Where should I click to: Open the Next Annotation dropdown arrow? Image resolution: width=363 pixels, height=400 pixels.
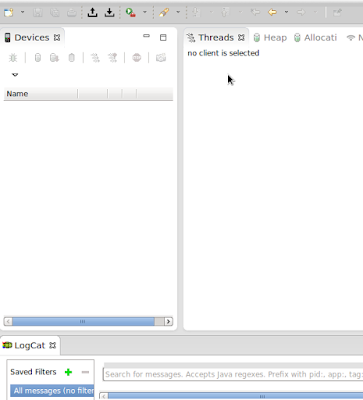coord(211,12)
